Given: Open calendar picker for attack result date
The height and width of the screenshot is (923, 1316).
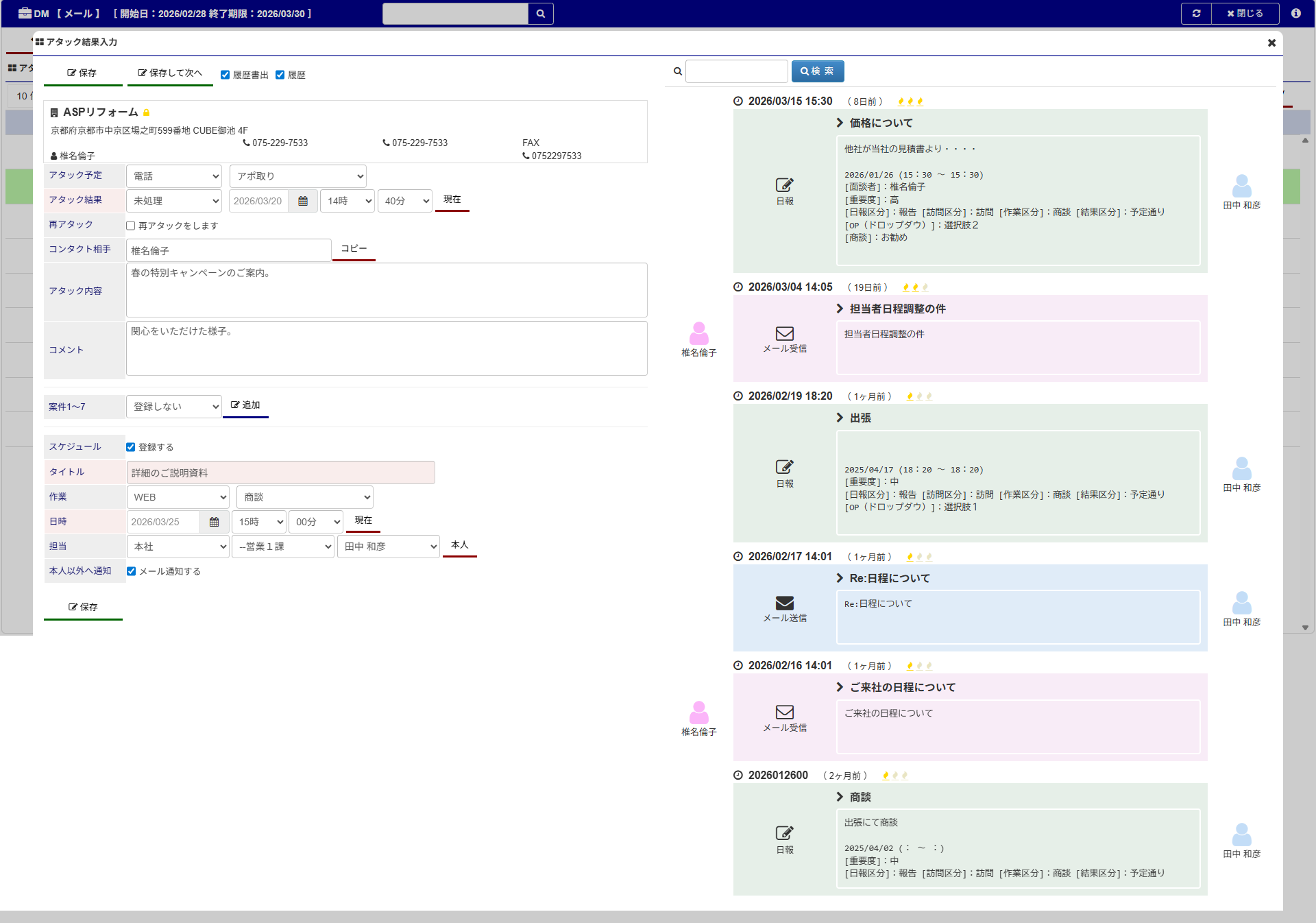Looking at the screenshot, I should 303,201.
